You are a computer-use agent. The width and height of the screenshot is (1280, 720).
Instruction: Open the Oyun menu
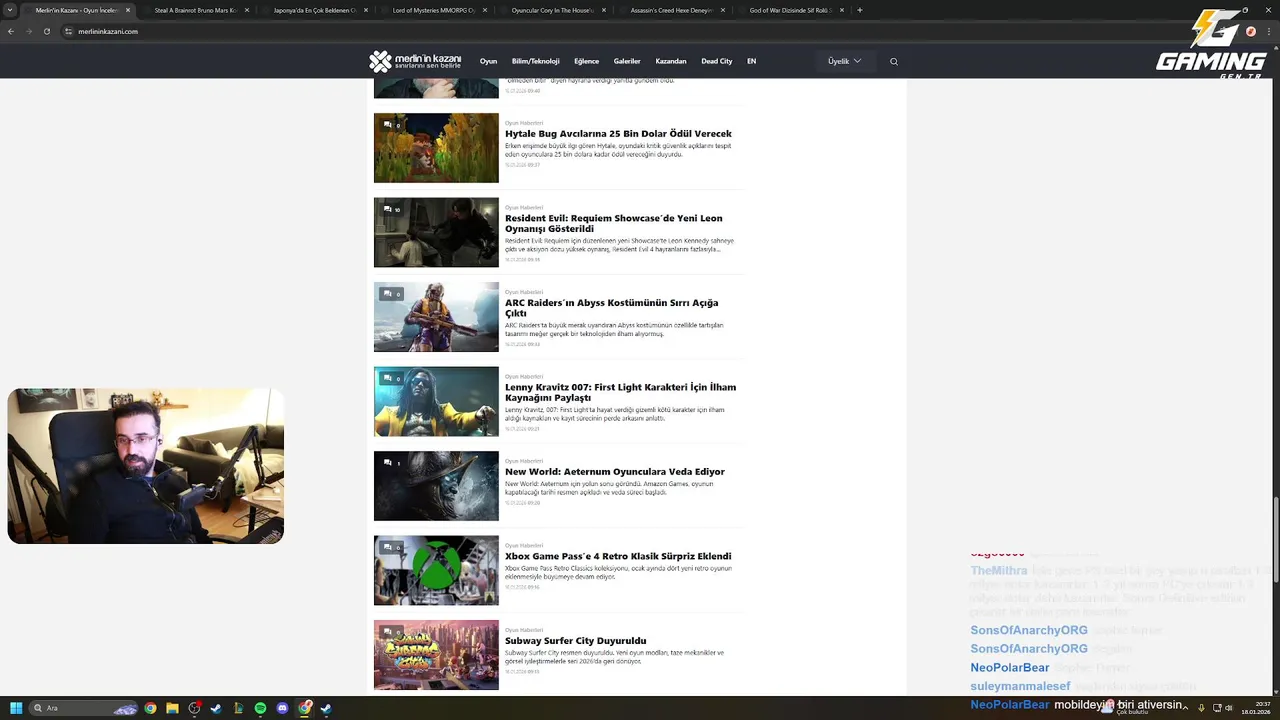click(488, 61)
